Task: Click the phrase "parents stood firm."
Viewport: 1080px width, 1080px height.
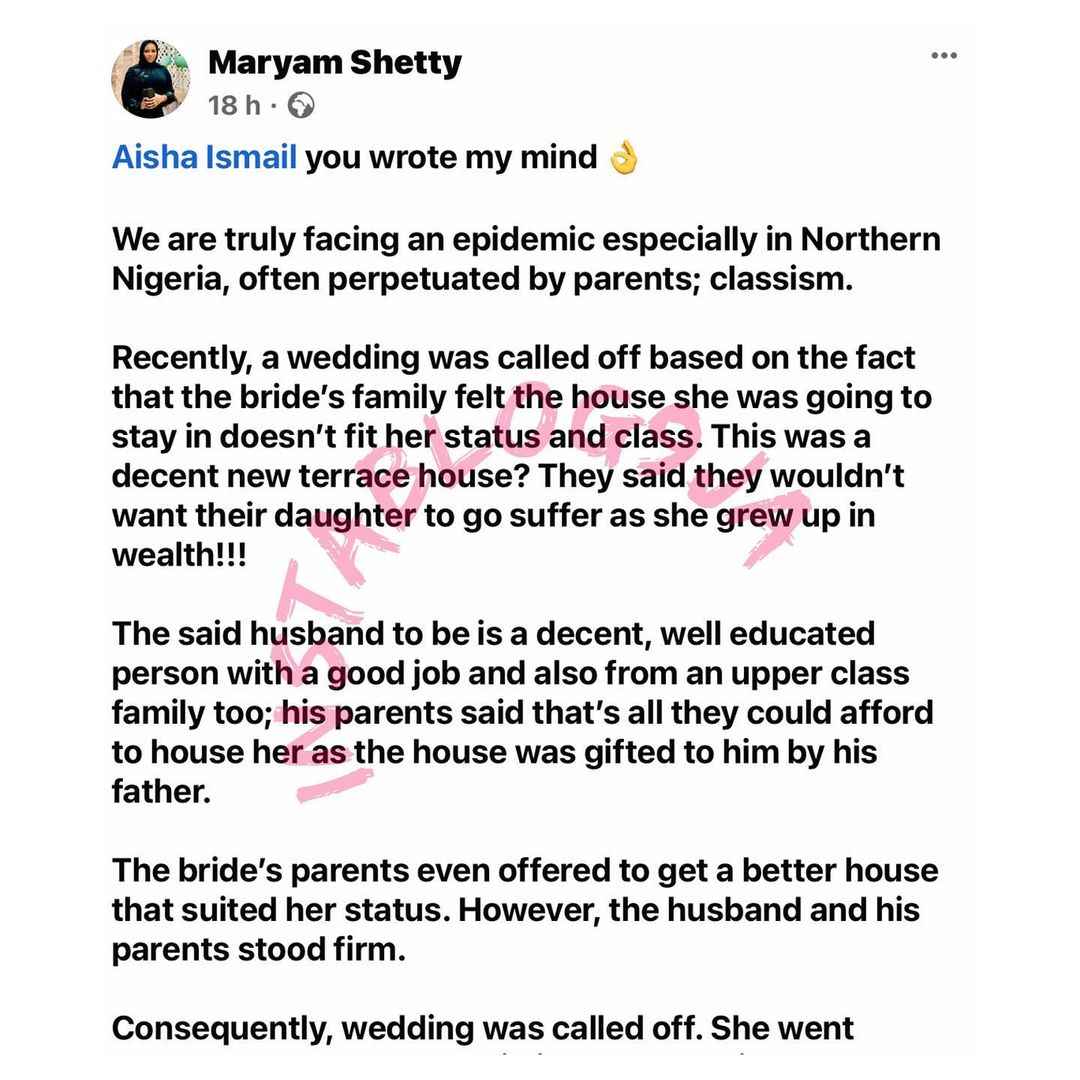Action: click(x=258, y=949)
